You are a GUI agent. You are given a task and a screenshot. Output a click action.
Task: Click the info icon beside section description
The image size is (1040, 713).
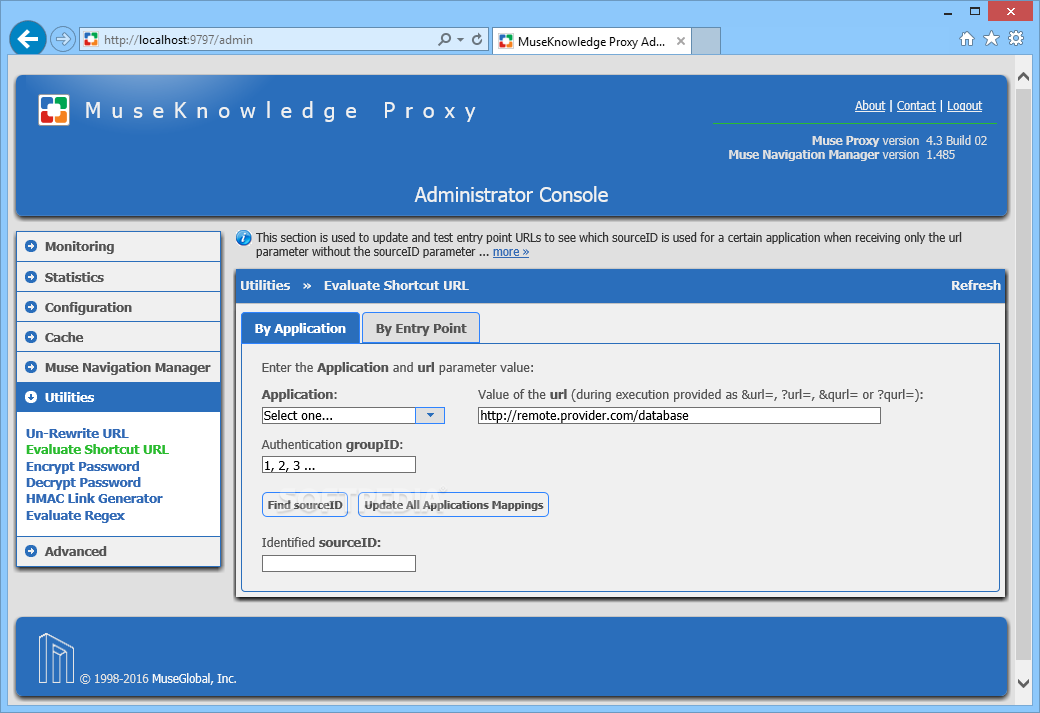tap(243, 237)
